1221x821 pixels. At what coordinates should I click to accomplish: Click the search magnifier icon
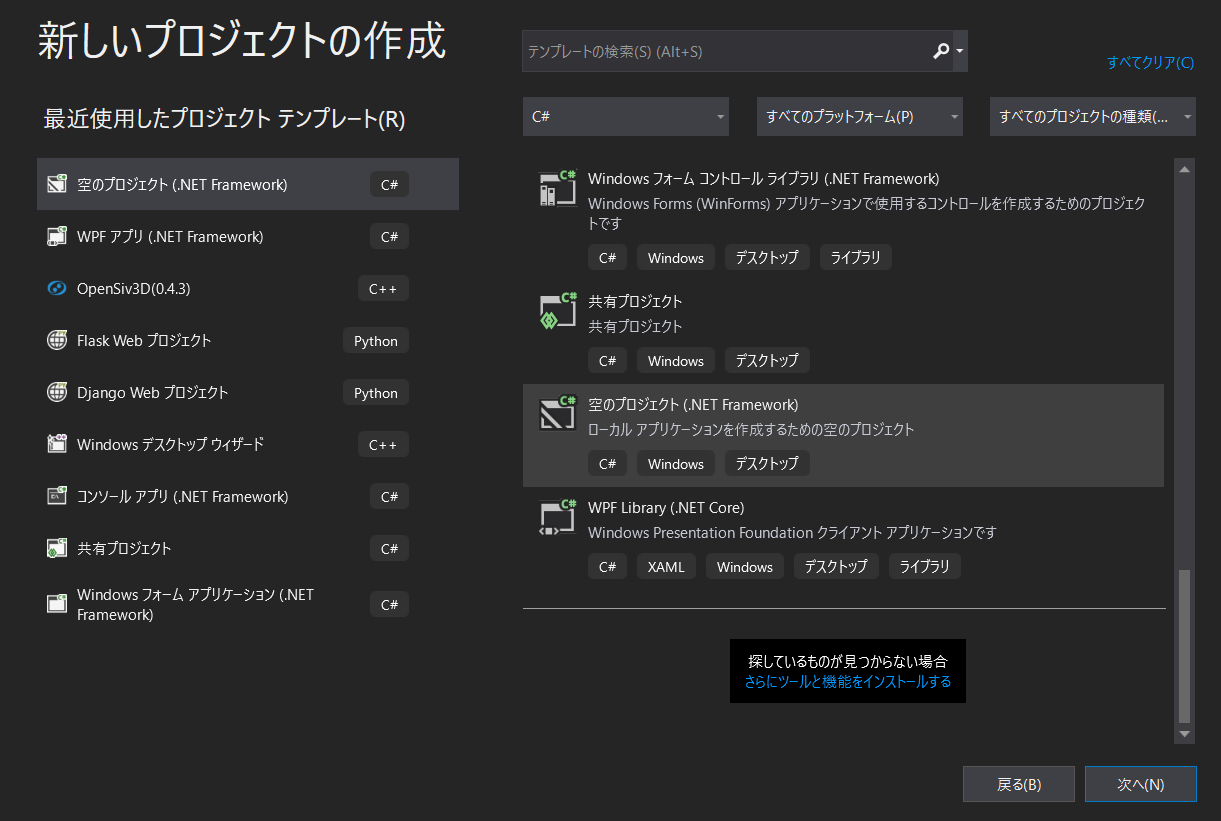(941, 51)
